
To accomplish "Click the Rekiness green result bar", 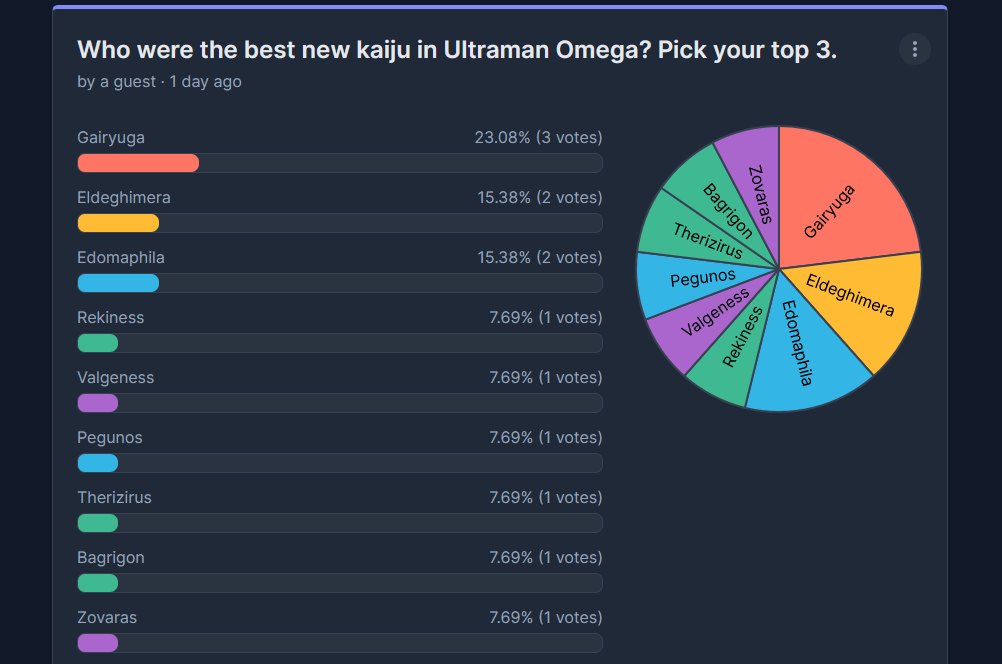I will 98,343.
